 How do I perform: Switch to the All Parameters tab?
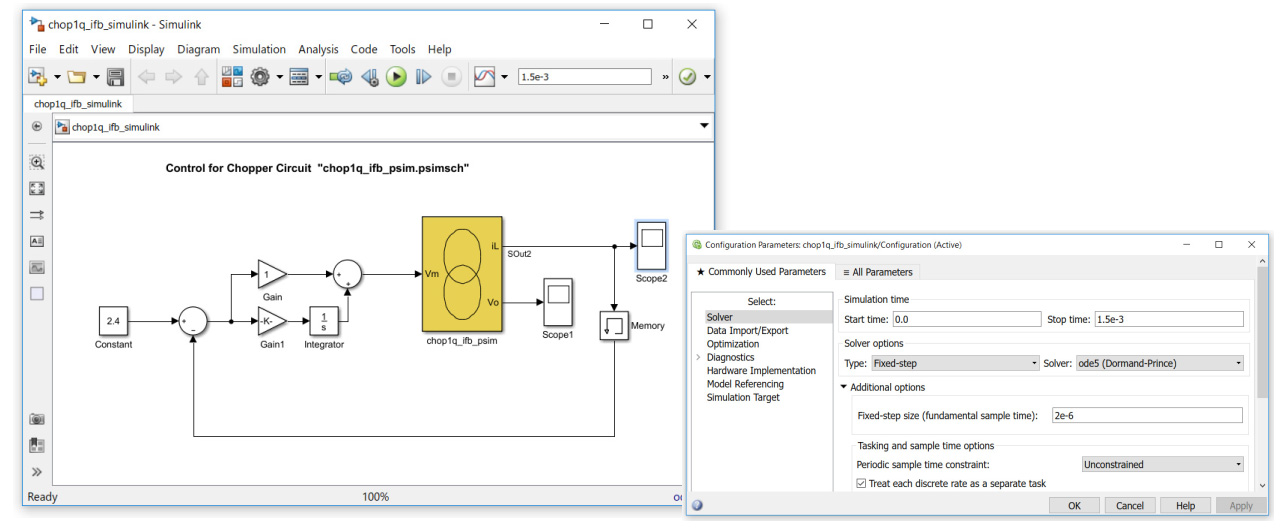877,272
